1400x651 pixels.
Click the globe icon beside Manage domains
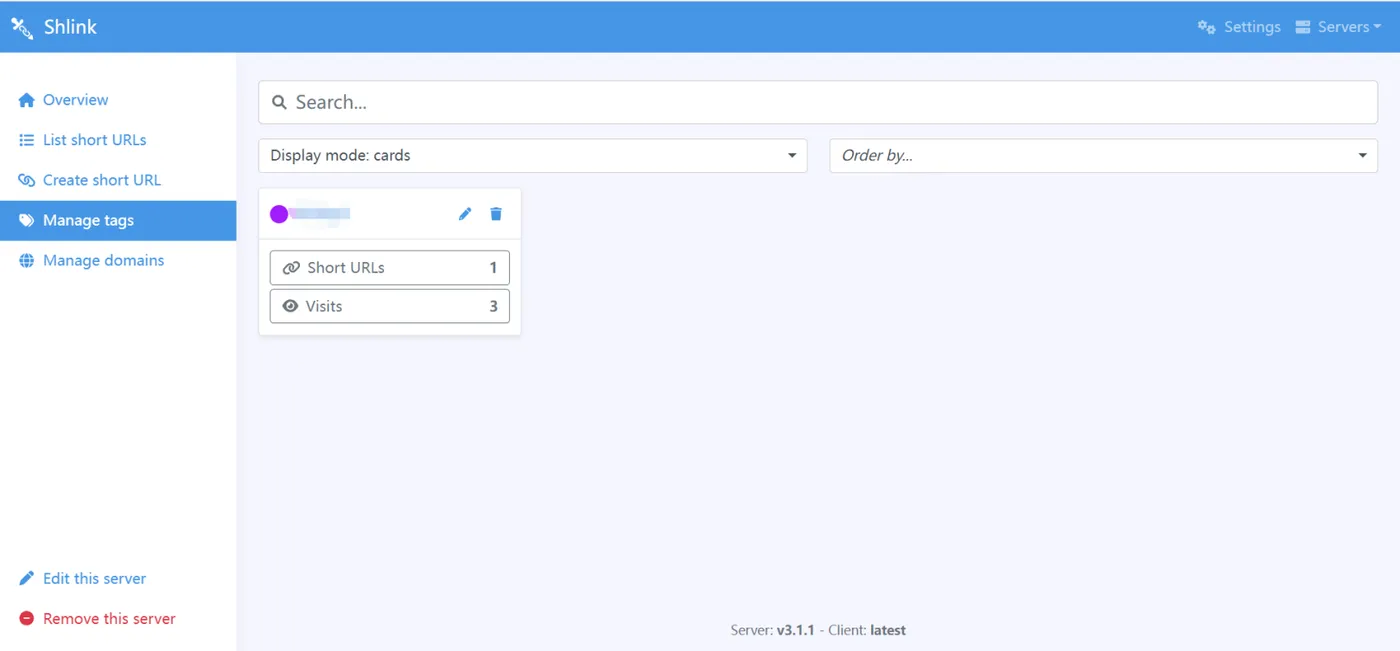[x=27, y=260]
